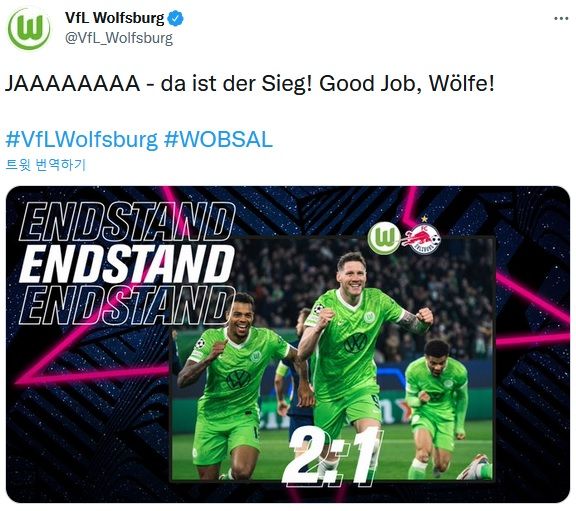This screenshot has width=576, height=511.
Task: Open the Endstand match result image
Action: tap(288, 344)
